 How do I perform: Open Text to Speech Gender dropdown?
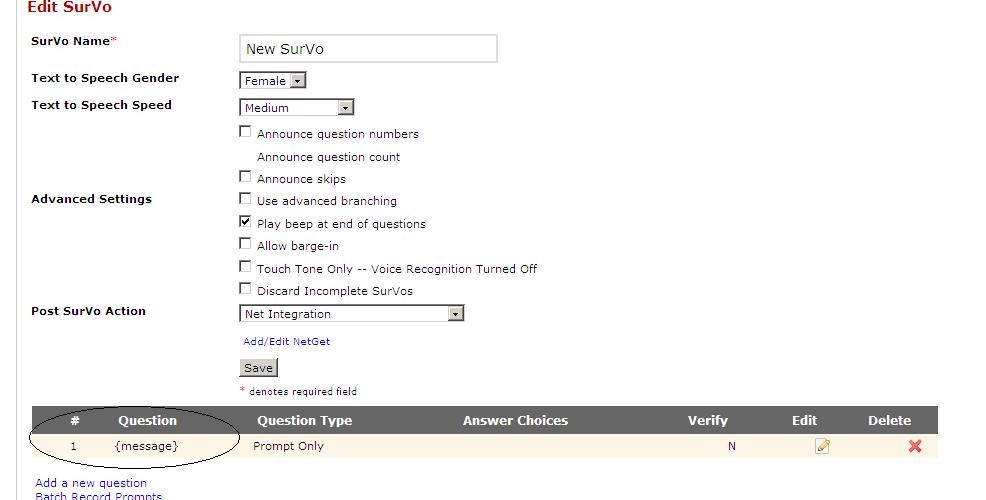[x=273, y=81]
